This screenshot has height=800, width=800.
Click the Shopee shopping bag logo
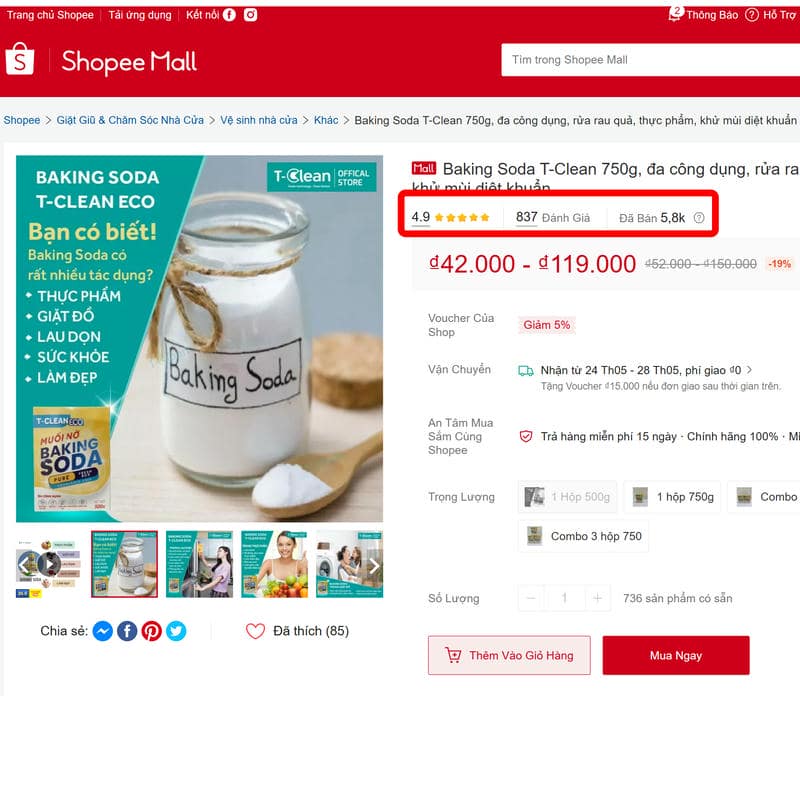tap(20, 59)
